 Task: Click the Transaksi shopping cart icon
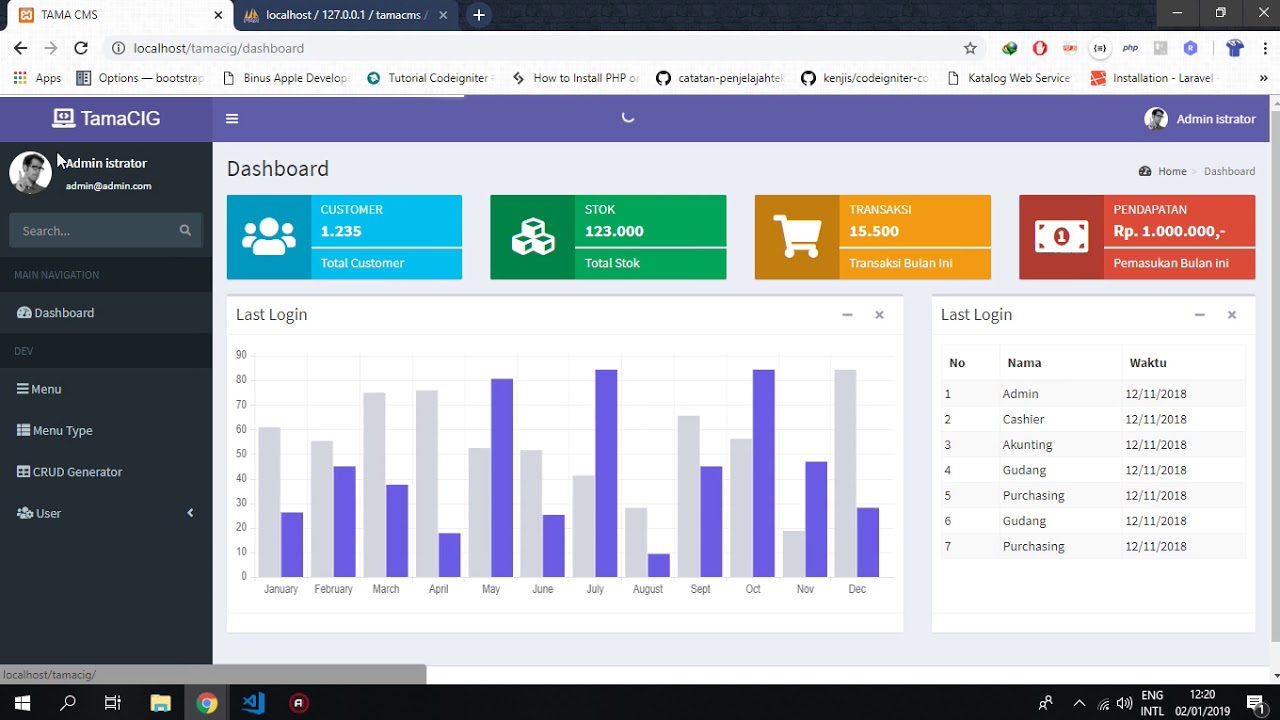pyautogui.click(x=797, y=237)
